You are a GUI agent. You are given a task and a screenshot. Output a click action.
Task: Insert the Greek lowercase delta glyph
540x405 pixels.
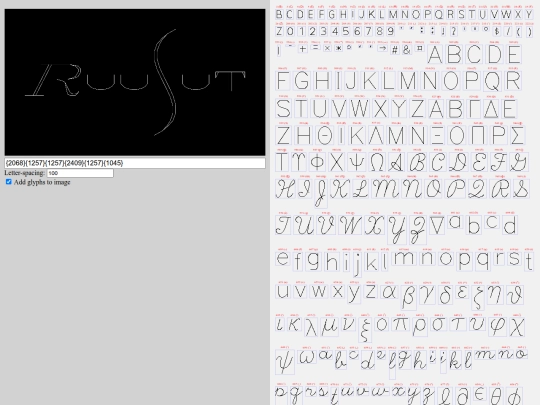point(445,295)
